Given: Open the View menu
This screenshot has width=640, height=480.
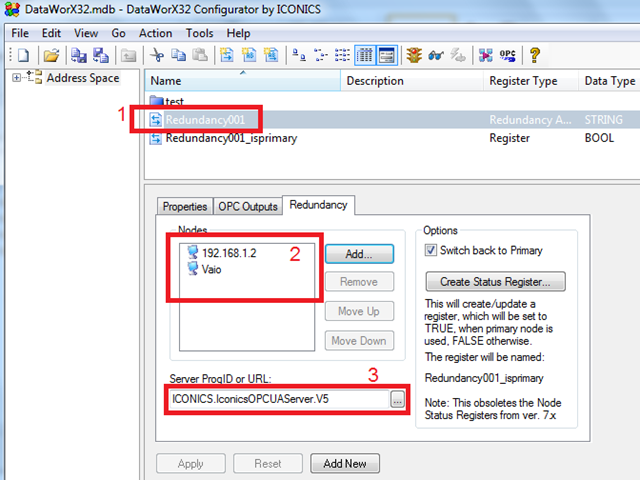Looking at the screenshot, I should click(86, 33).
